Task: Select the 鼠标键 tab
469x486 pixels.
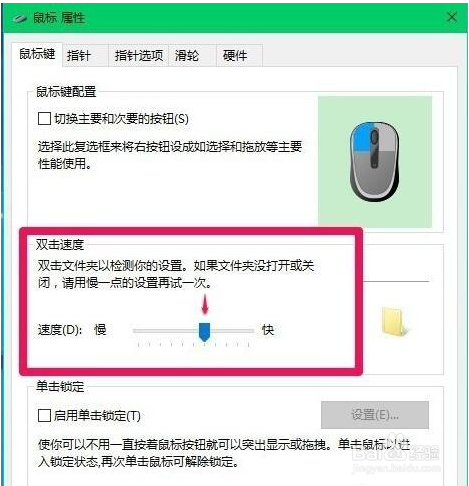Action: coord(37,54)
